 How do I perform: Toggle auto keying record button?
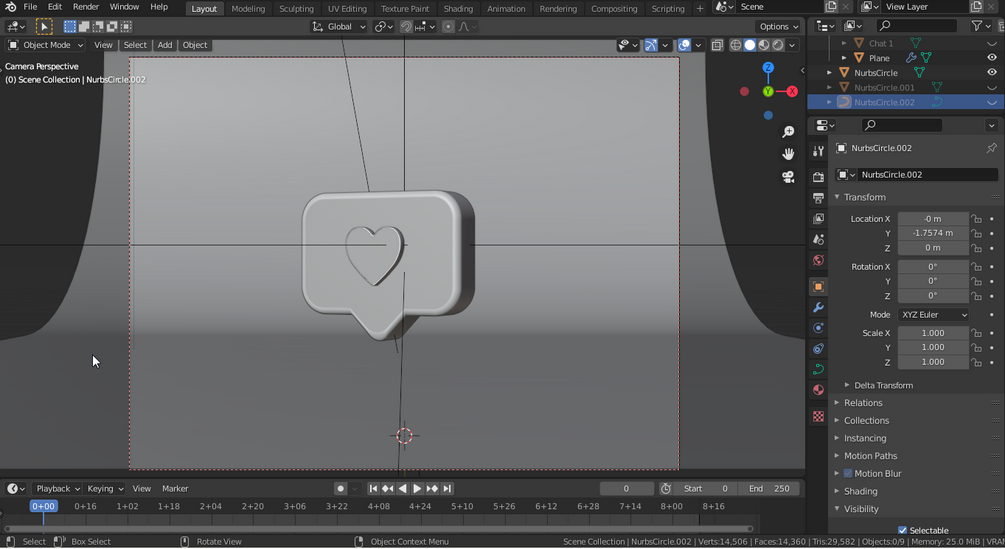(x=340, y=489)
